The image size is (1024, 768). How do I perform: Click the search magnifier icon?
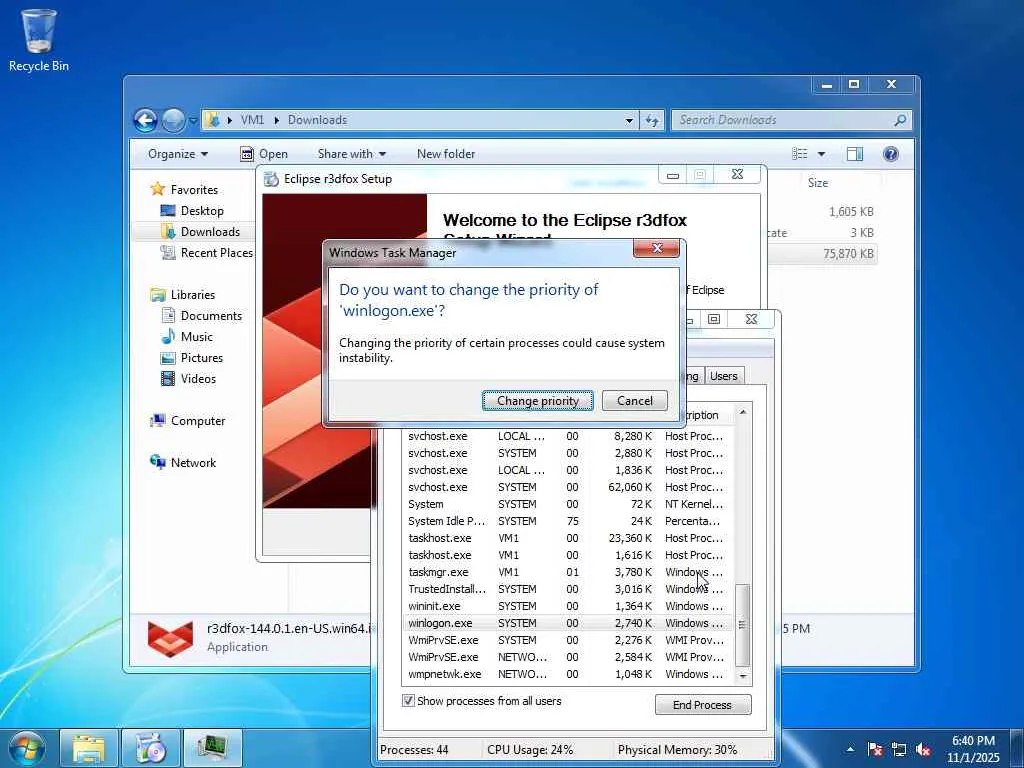(x=900, y=120)
